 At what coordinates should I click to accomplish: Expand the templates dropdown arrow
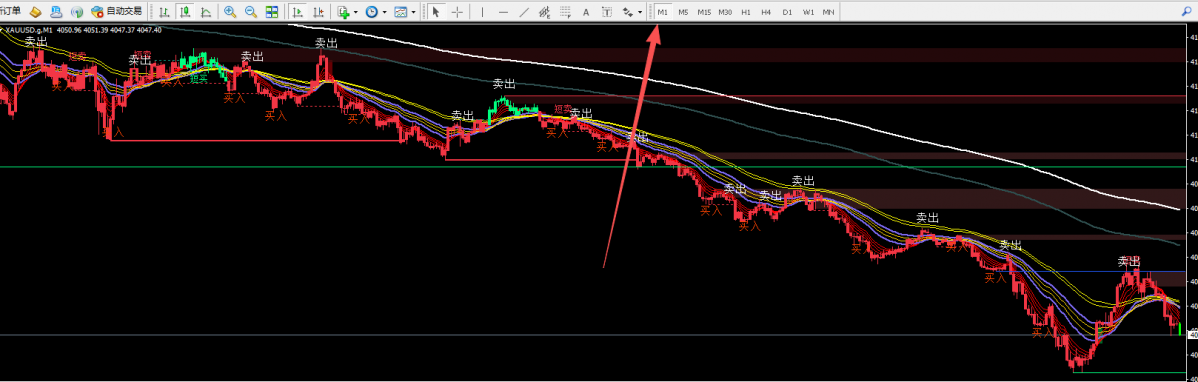(x=413, y=12)
